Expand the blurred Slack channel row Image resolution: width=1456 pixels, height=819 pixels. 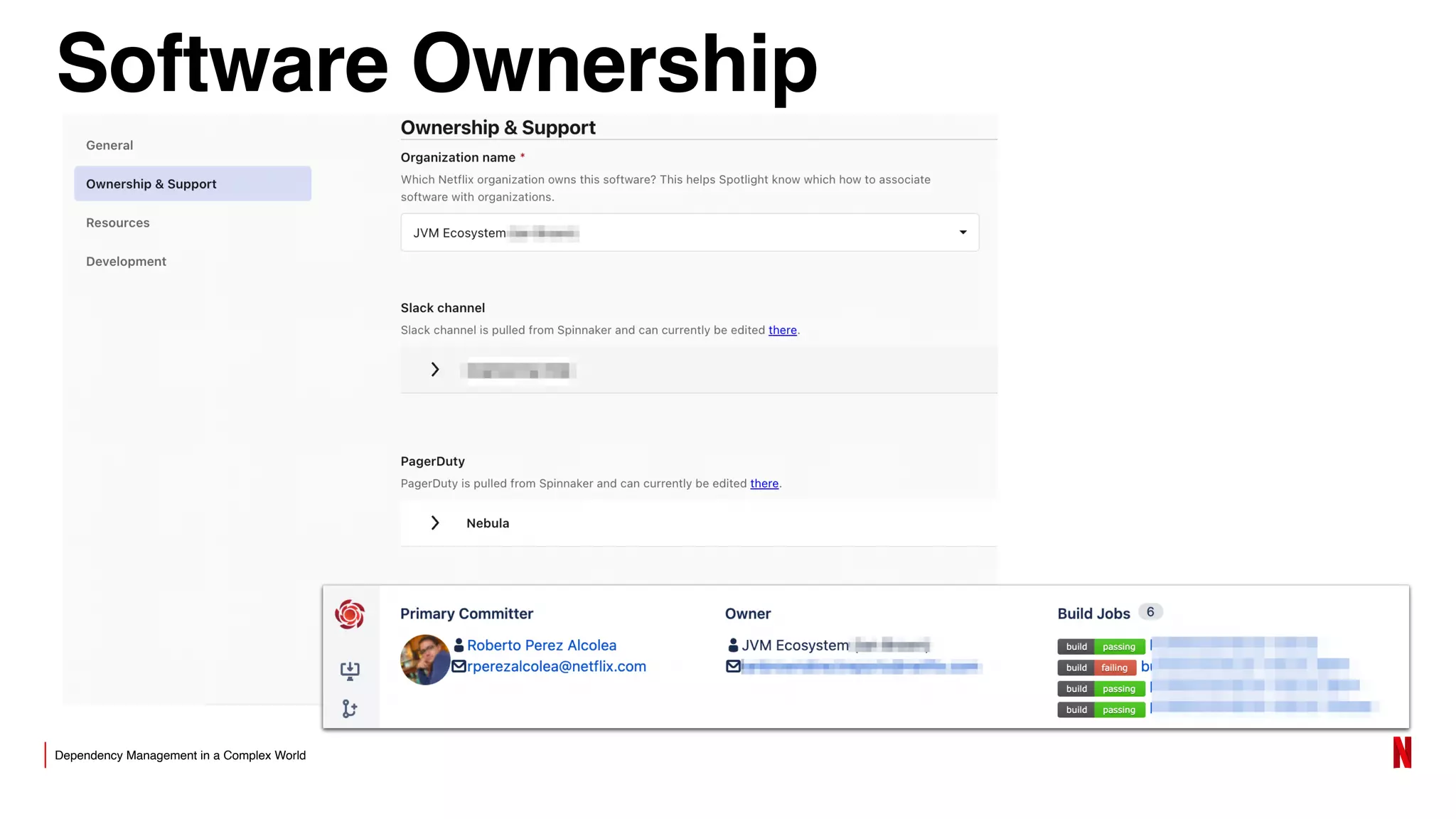tap(435, 370)
